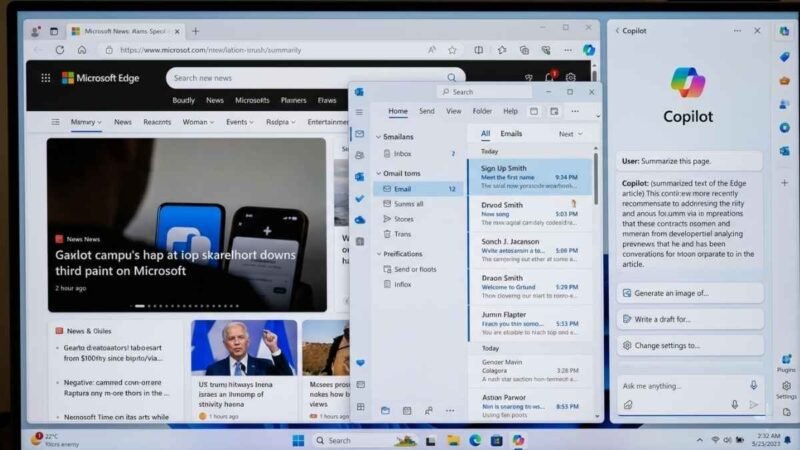Screen dimensions: 800x450
Task: Open email from Drvod Smith
Action: click(x=530, y=214)
